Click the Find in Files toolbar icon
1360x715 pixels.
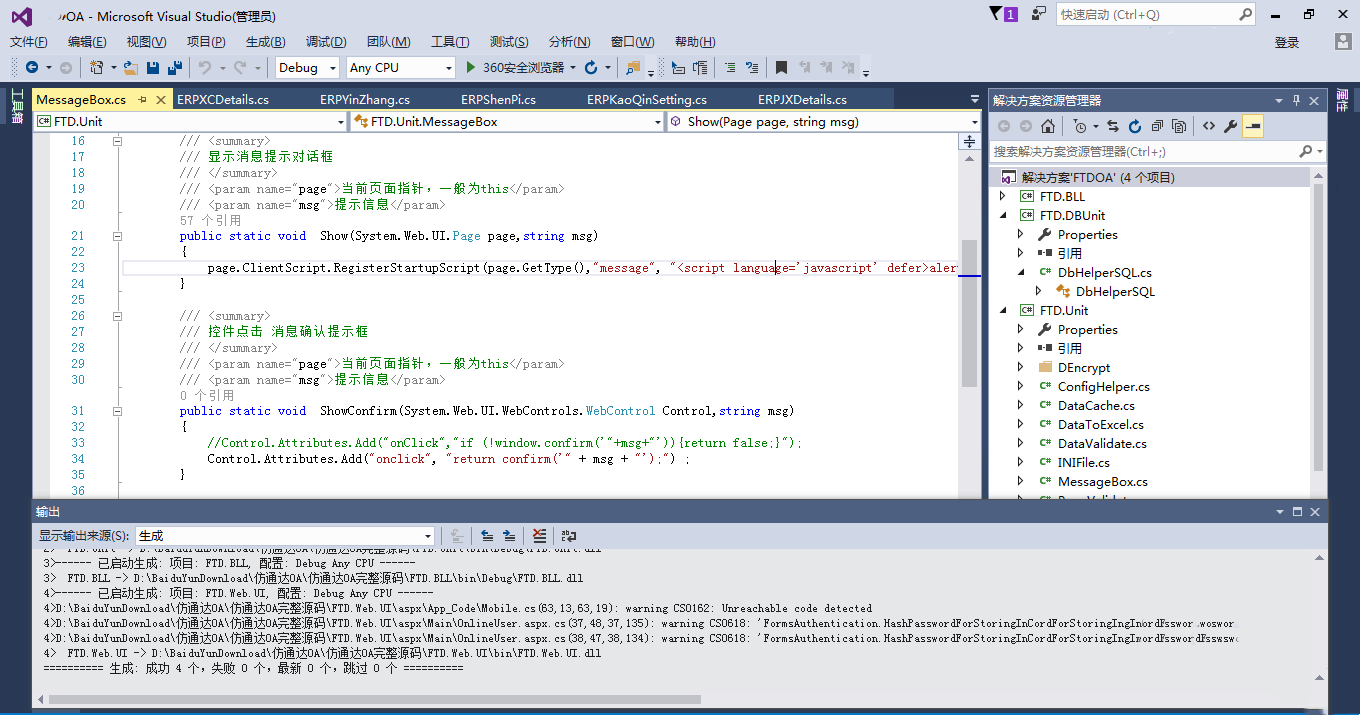coord(632,68)
